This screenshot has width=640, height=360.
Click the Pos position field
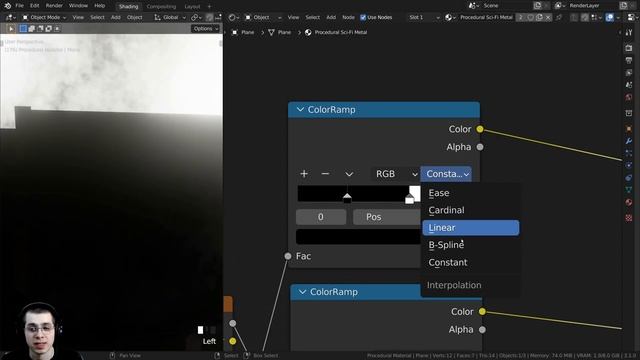click(x=387, y=217)
